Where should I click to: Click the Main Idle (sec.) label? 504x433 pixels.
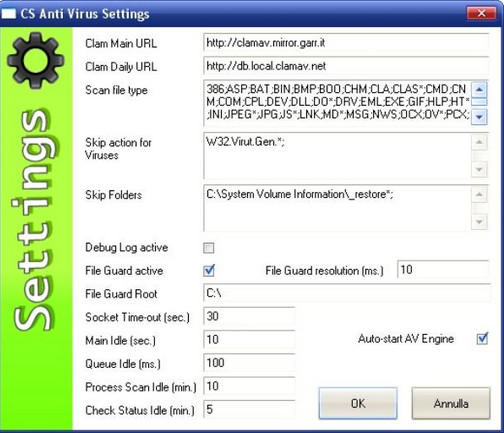[120, 341]
